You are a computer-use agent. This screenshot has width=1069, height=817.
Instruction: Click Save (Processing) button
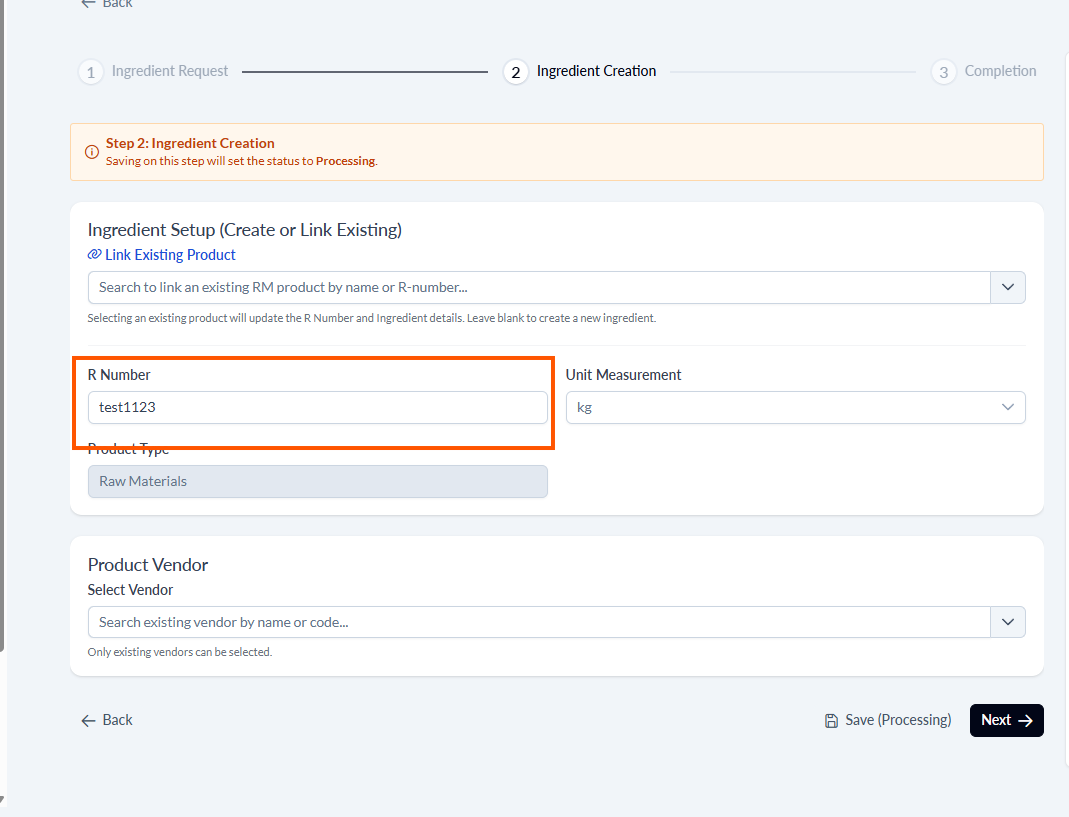[x=888, y=720]
